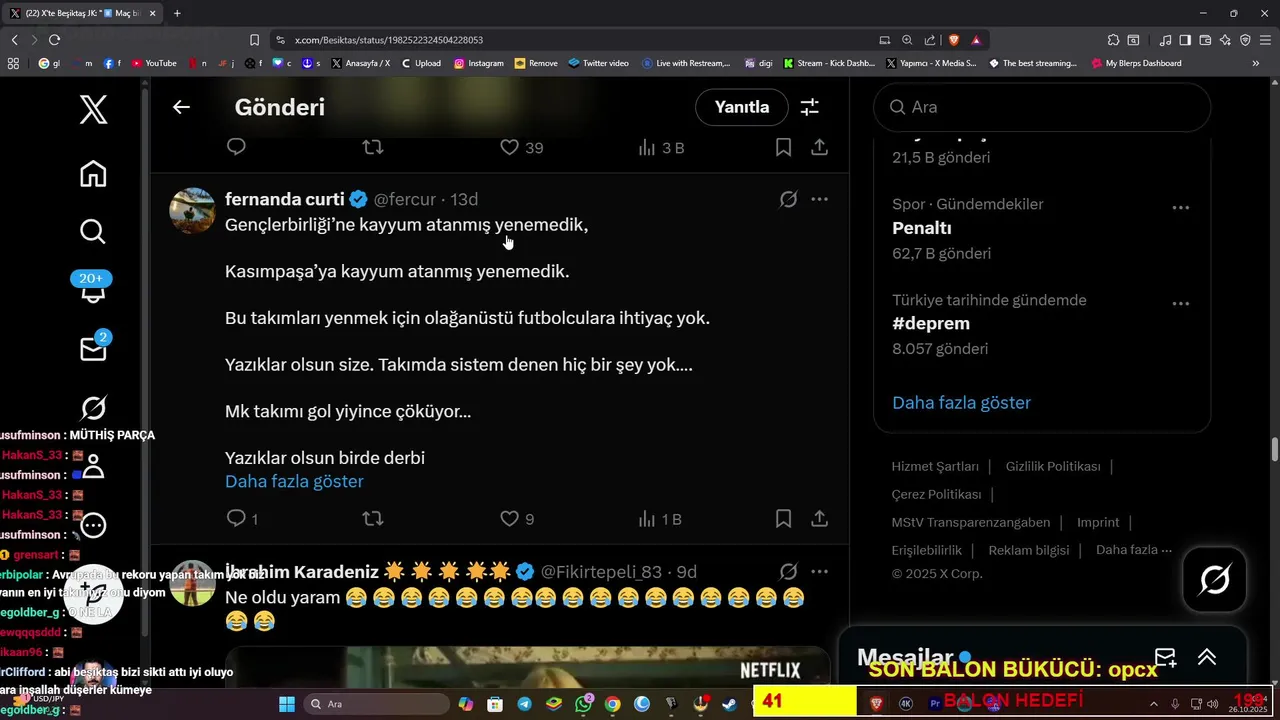Go back using the Gönderi arrow

point(181,107)
